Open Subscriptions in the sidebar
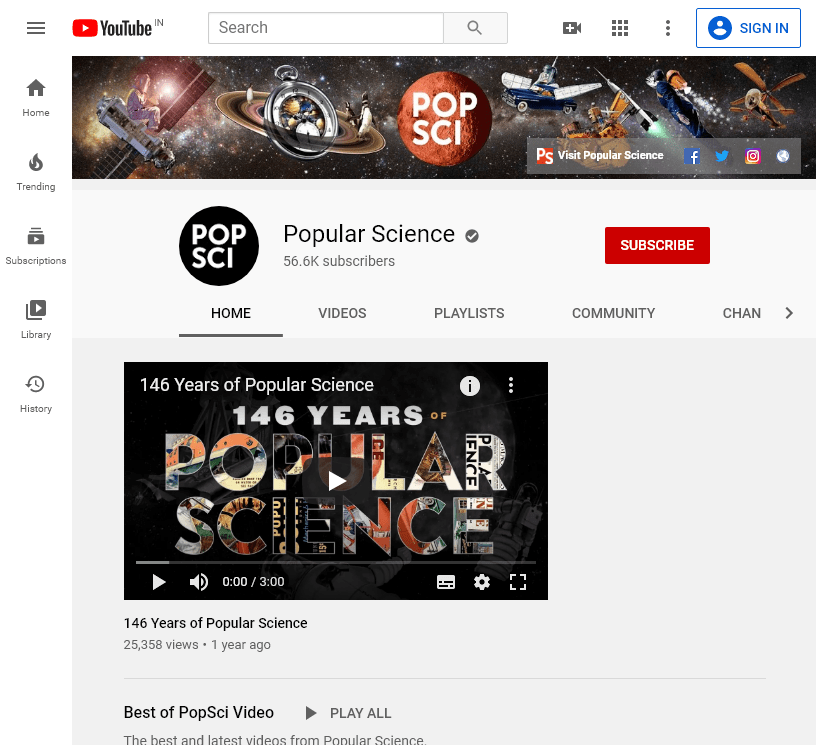The width and height of the screenshot is (816, 745). 36,246
